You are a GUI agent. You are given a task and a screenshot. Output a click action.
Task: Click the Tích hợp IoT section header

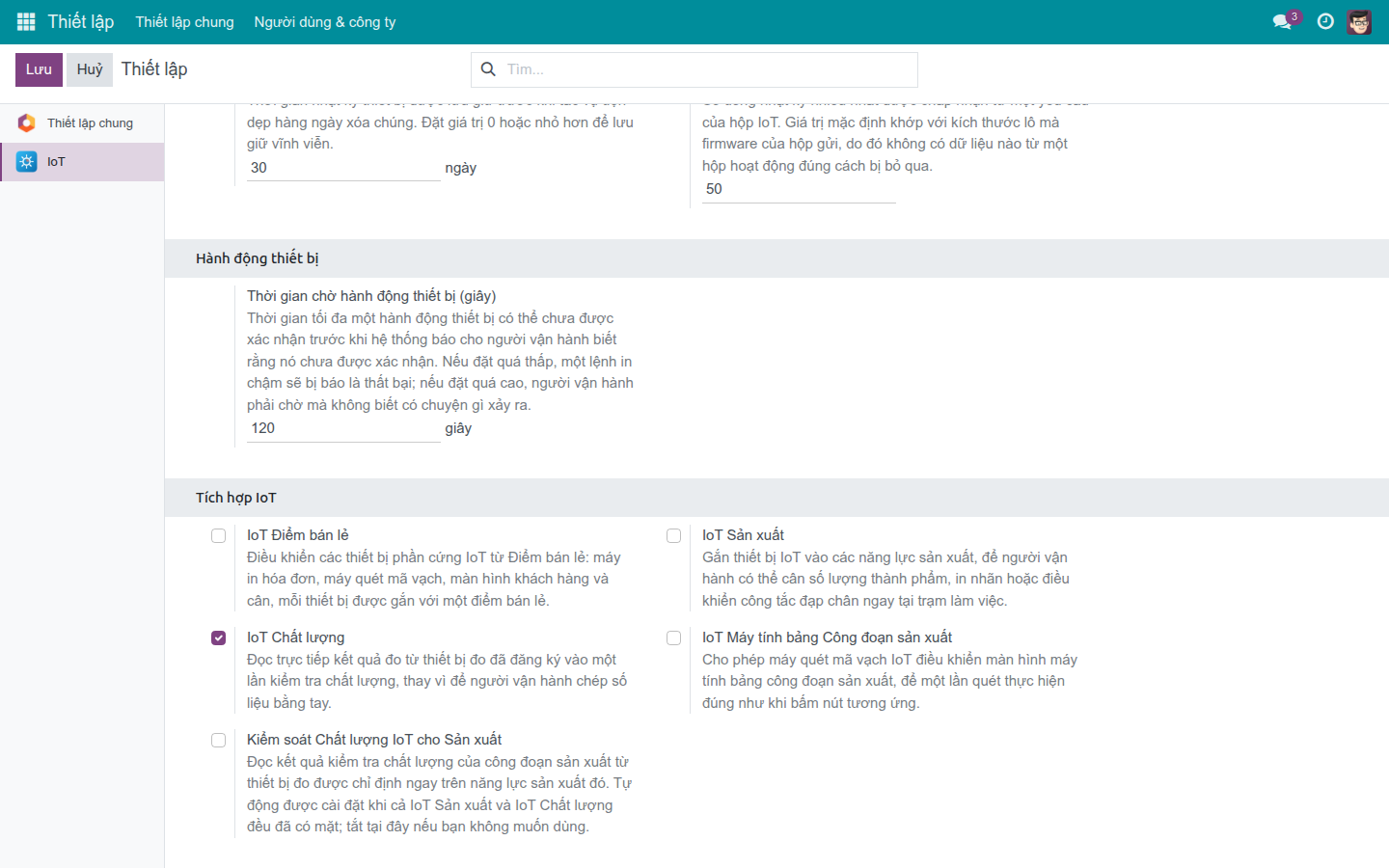point(776,498)
